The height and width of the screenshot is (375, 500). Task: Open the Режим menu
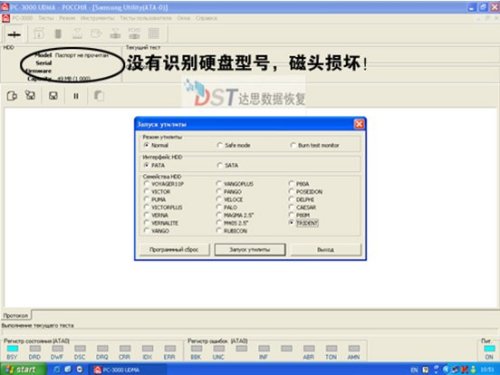click(67, 18)
